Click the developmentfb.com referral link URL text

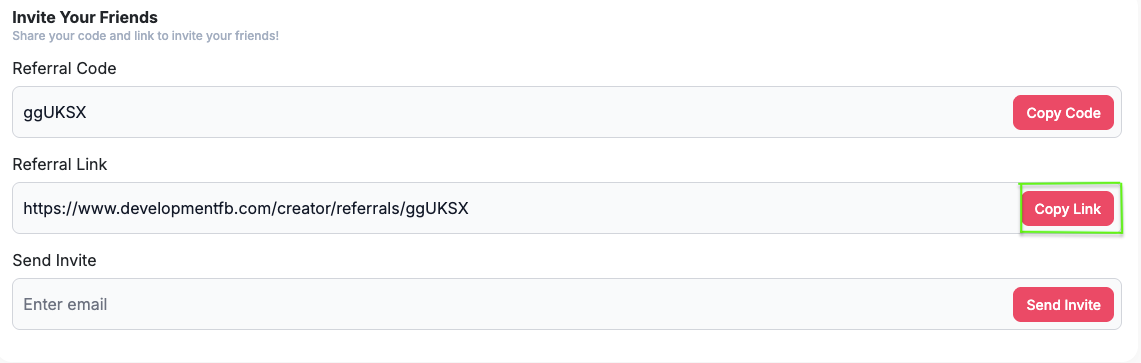point(246,209)
